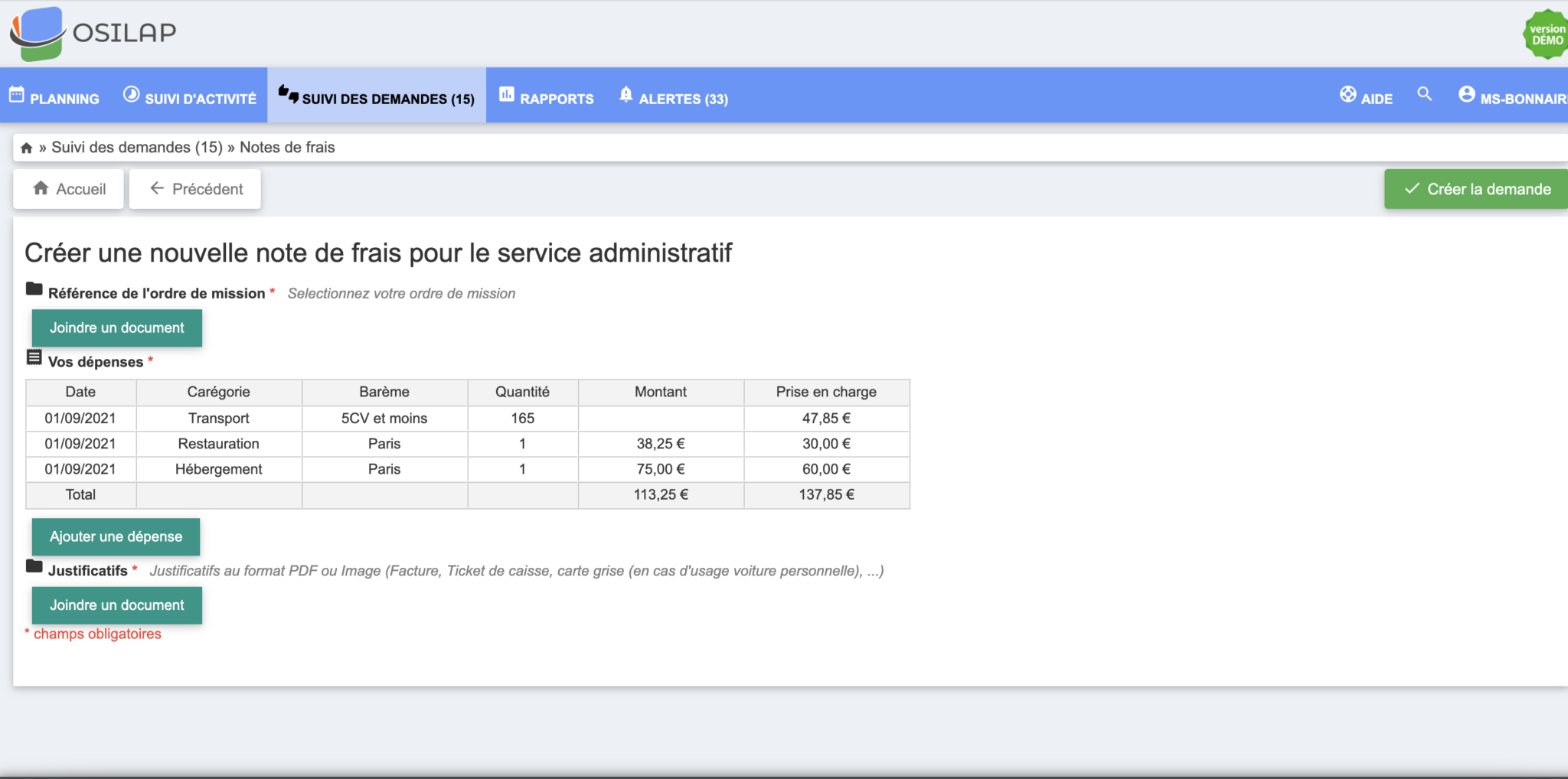Click the OSILAP logo

pyautogui.click(x=93, y=34)
